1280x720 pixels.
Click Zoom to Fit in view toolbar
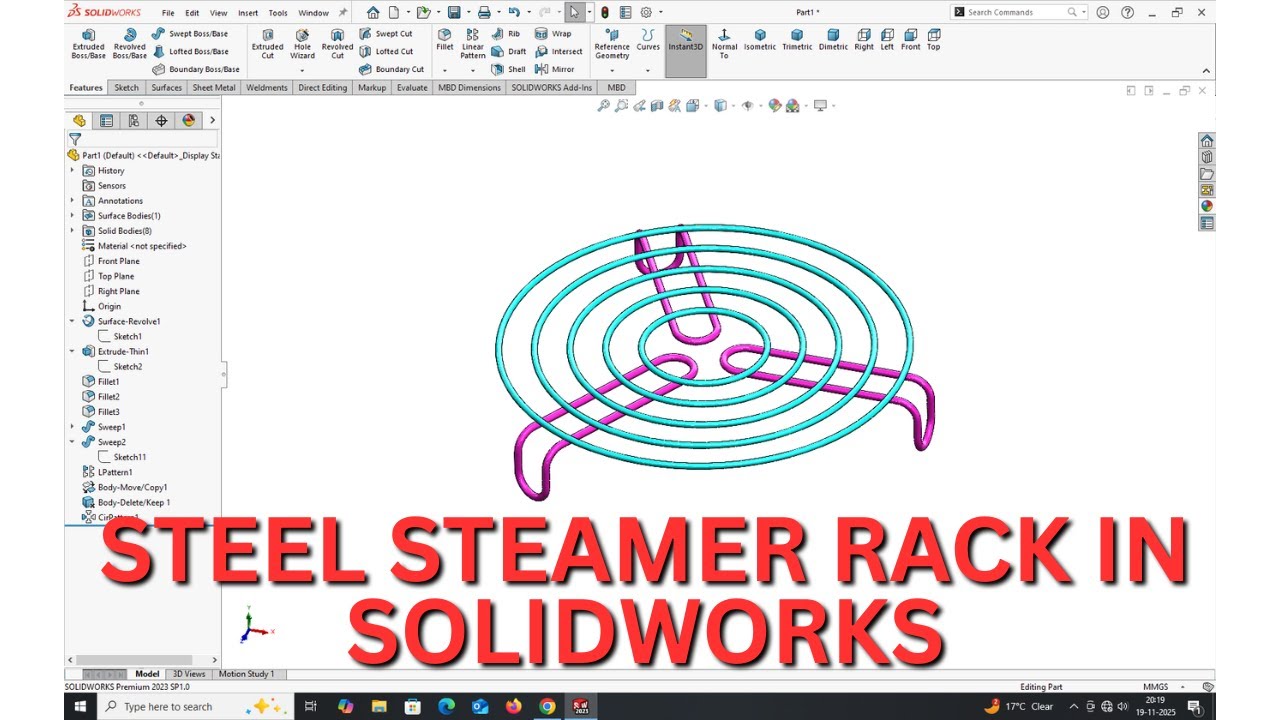coord(603,105)
